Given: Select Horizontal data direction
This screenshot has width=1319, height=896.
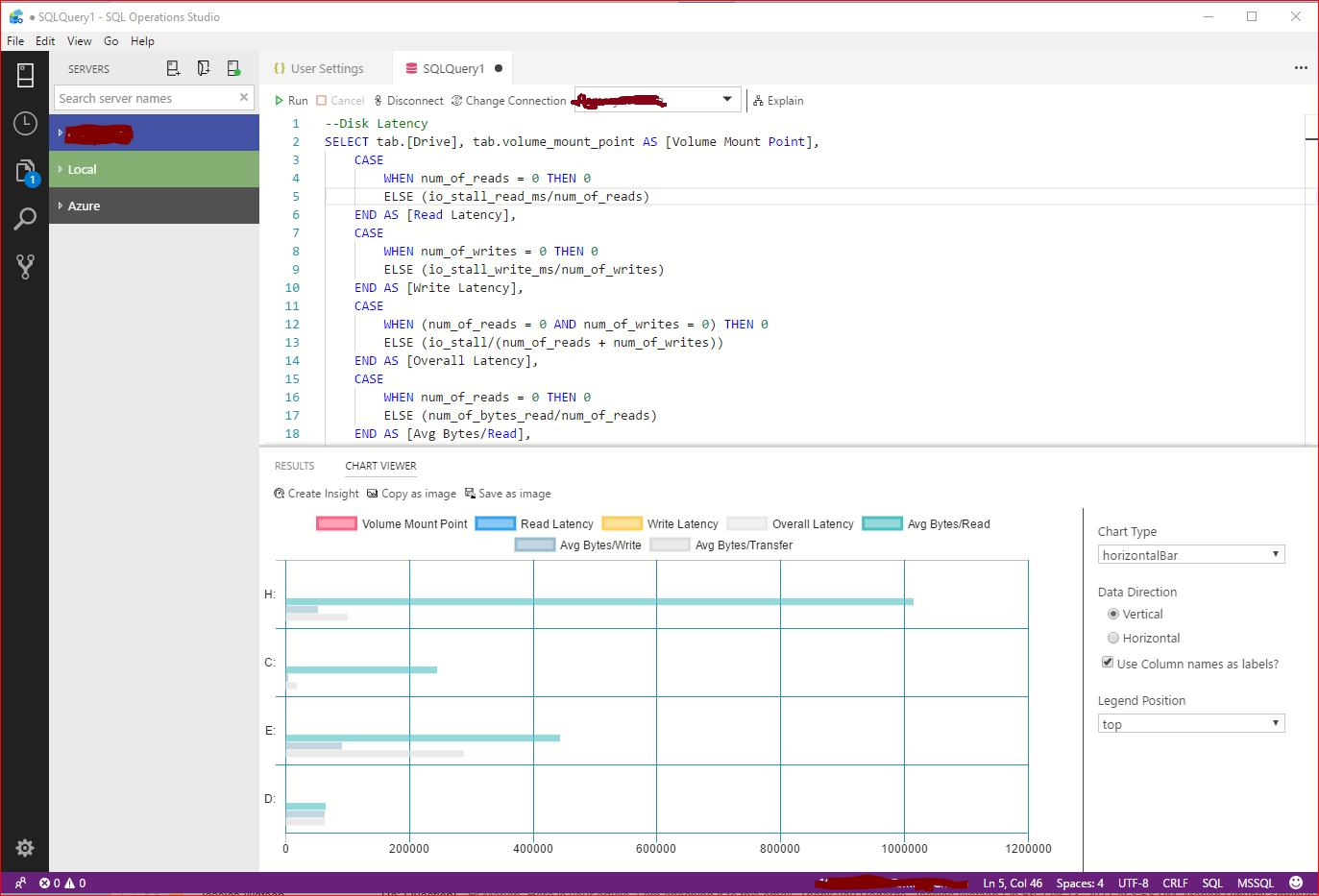Looking at the screenshot, I should coord(1113,639).
